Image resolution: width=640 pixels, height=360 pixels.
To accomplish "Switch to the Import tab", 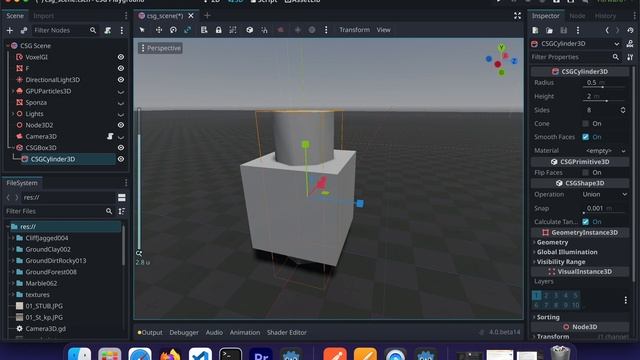I will [x=43, y=16].
